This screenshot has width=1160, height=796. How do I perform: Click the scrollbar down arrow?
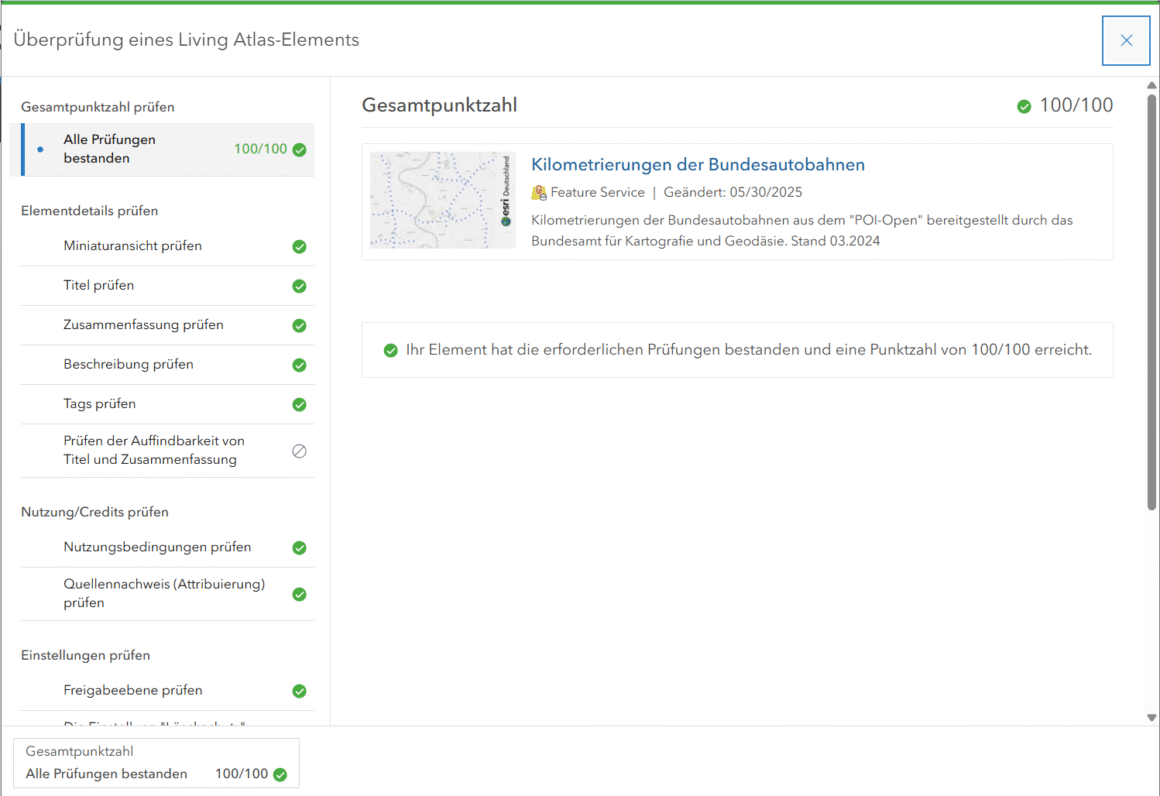click(x=1151, y=718)
